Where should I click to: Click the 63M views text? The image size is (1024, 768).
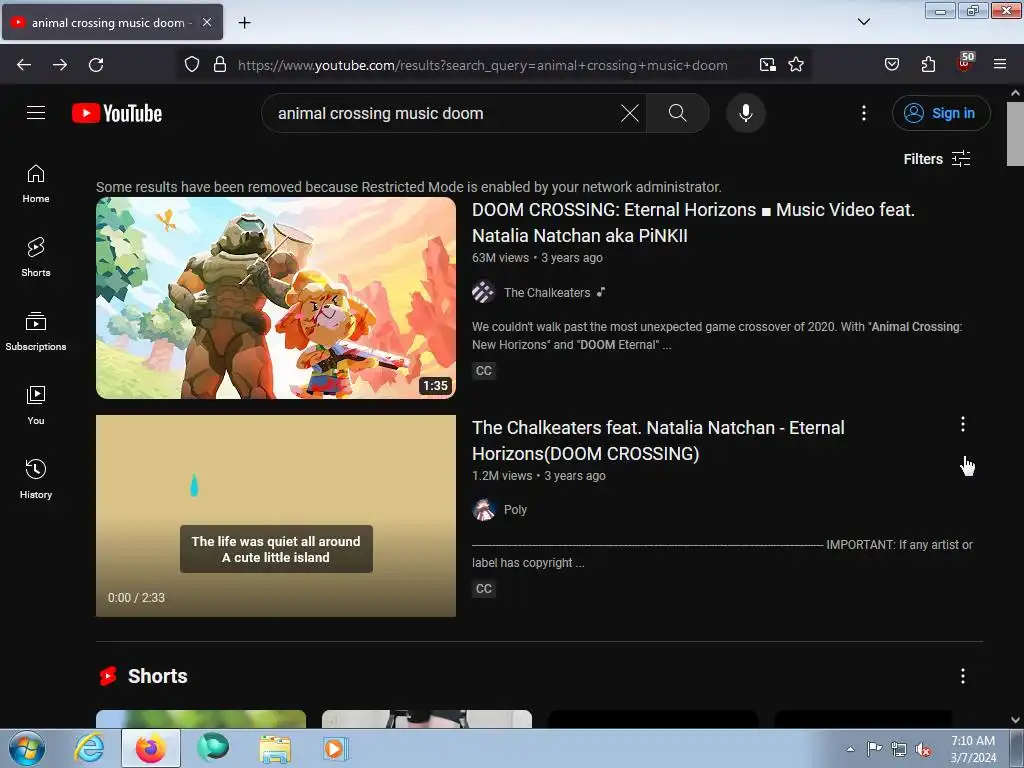click(500, 258)
